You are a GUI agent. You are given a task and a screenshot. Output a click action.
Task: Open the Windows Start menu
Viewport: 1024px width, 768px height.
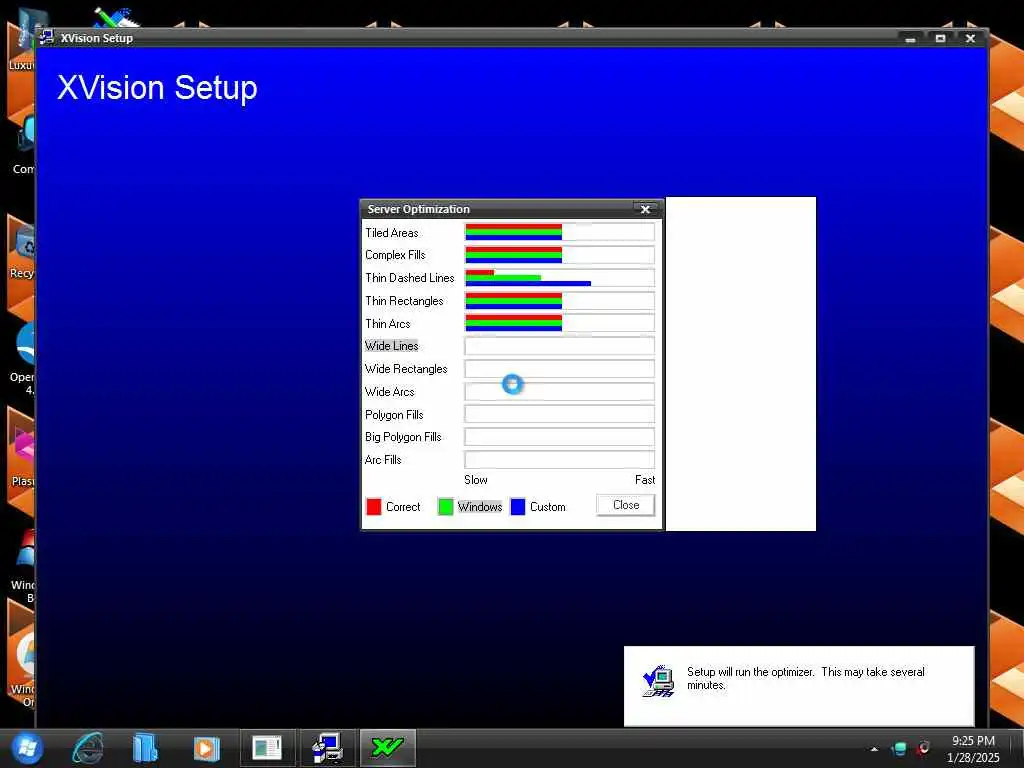pos(27,748)
